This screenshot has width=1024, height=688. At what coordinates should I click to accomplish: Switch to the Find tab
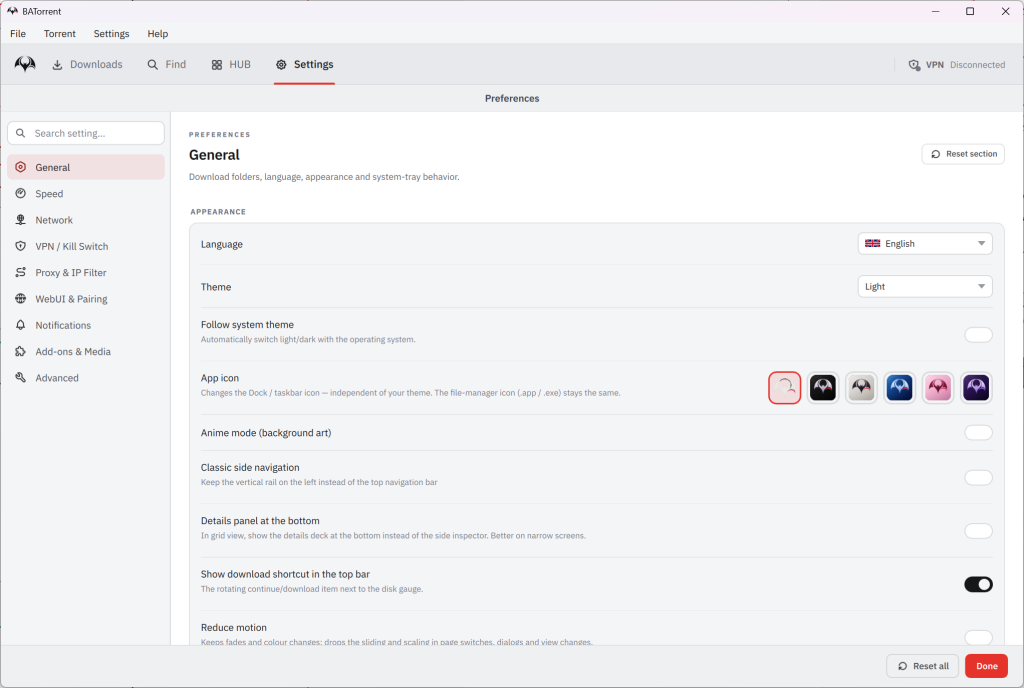pyautogui.click(x=167, y=65)
